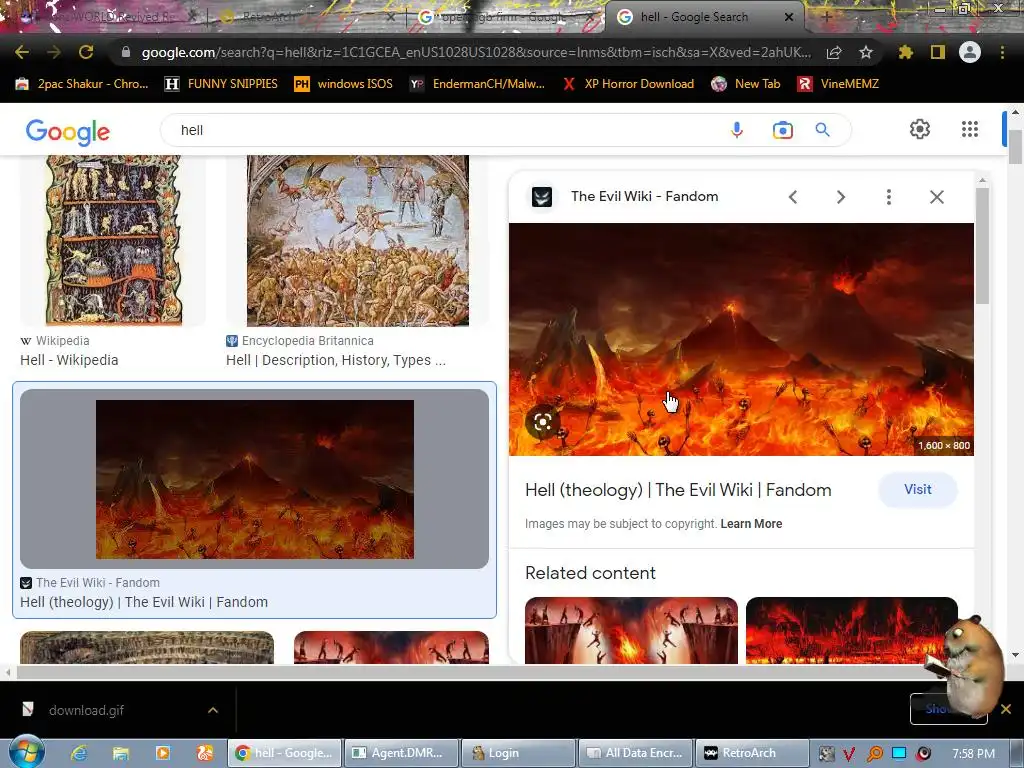Open Windows Media Player from taskbar
Image resolution: width=1024 pixels, height=768 pixels.
163,753
